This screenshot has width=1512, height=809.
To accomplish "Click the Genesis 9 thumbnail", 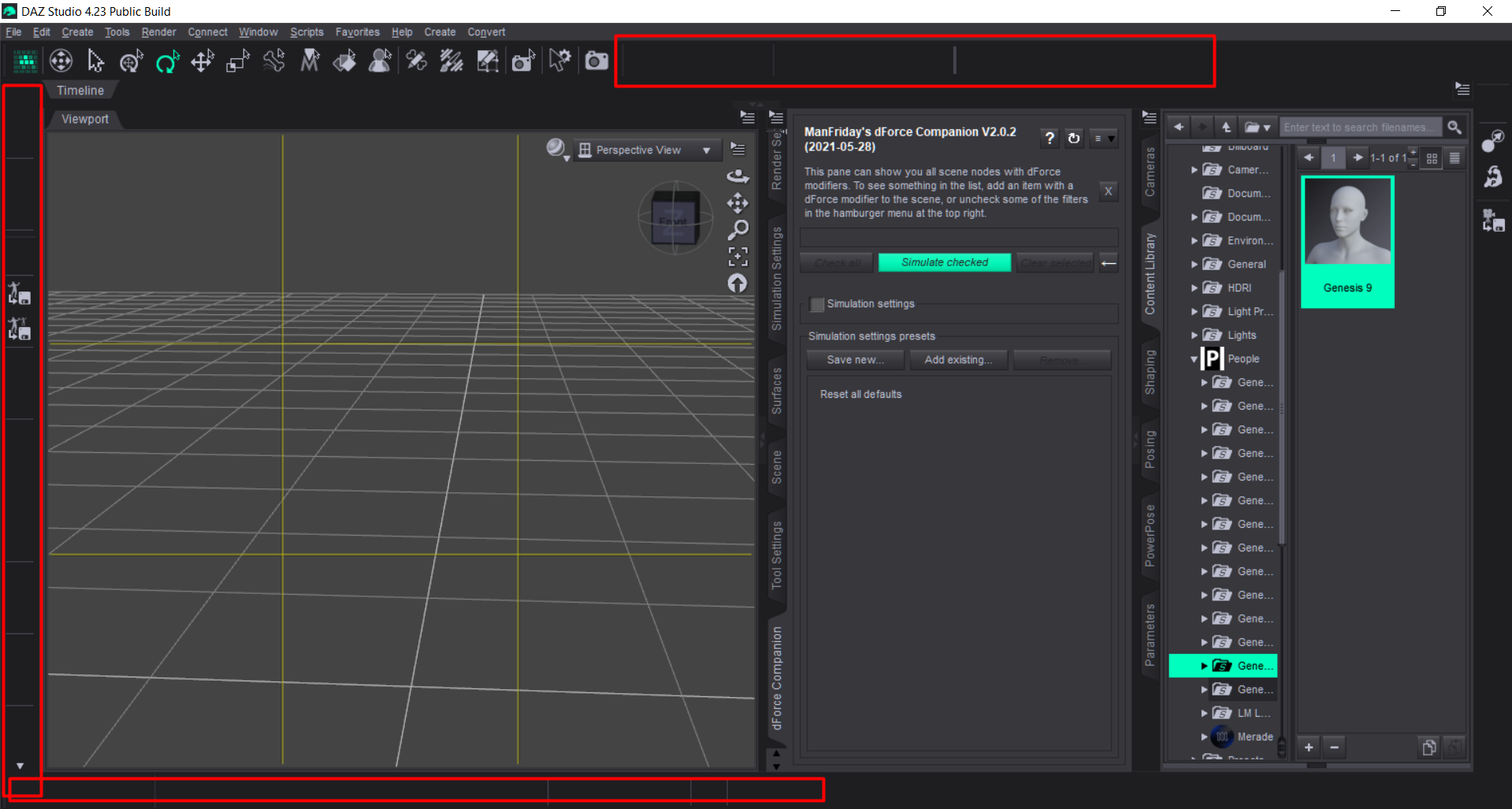I will (x=1347, y=243).
